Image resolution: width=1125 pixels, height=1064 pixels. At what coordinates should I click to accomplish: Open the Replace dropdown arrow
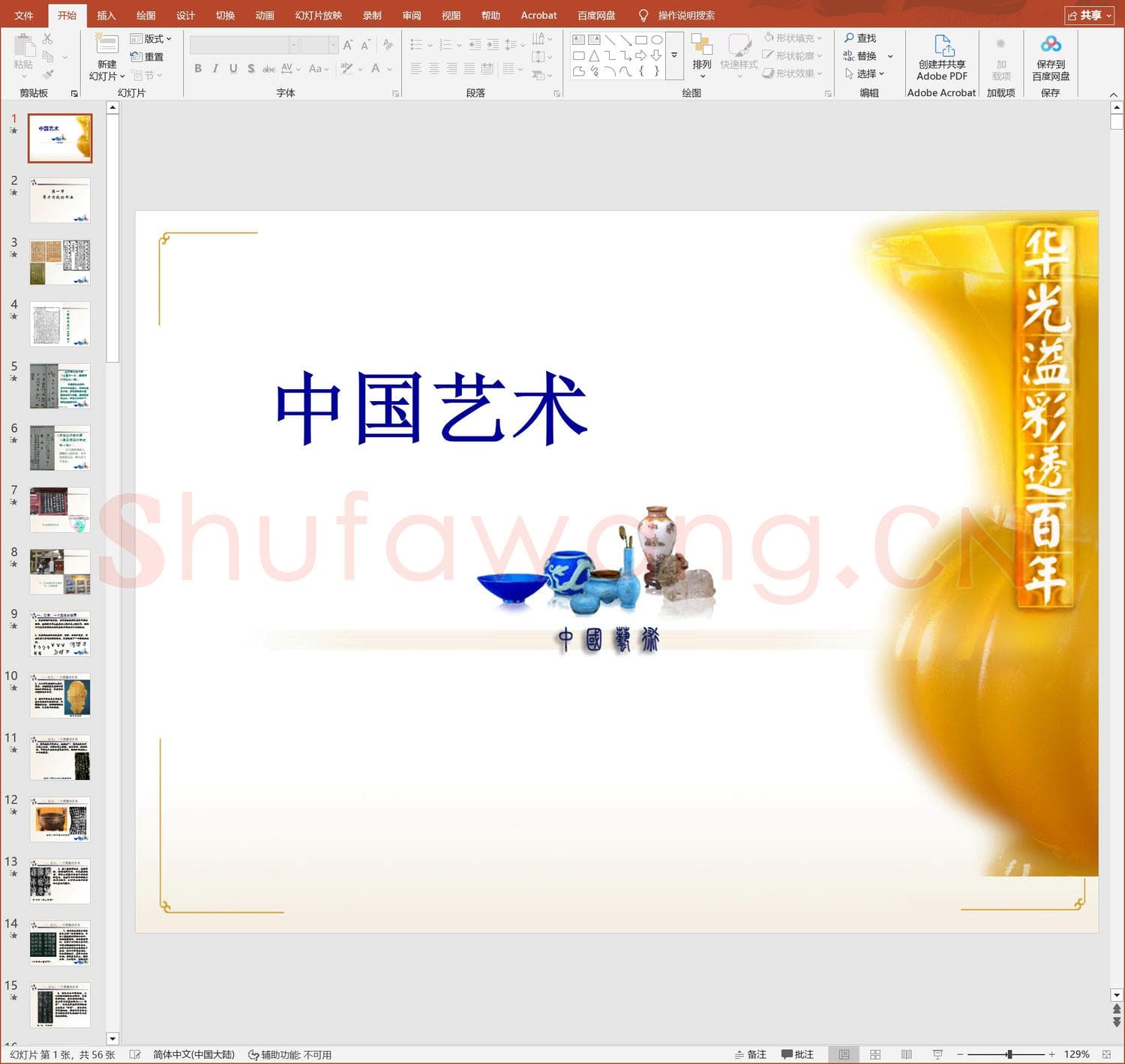890,56
